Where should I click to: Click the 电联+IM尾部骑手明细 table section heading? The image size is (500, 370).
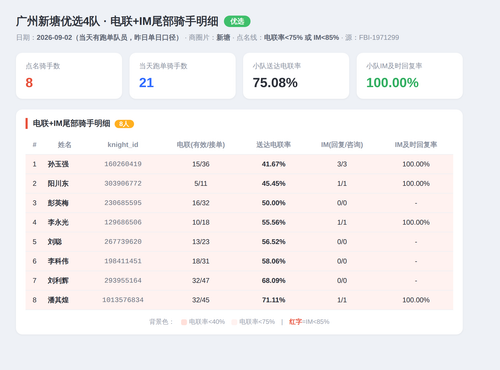click(x=71, y=124)
